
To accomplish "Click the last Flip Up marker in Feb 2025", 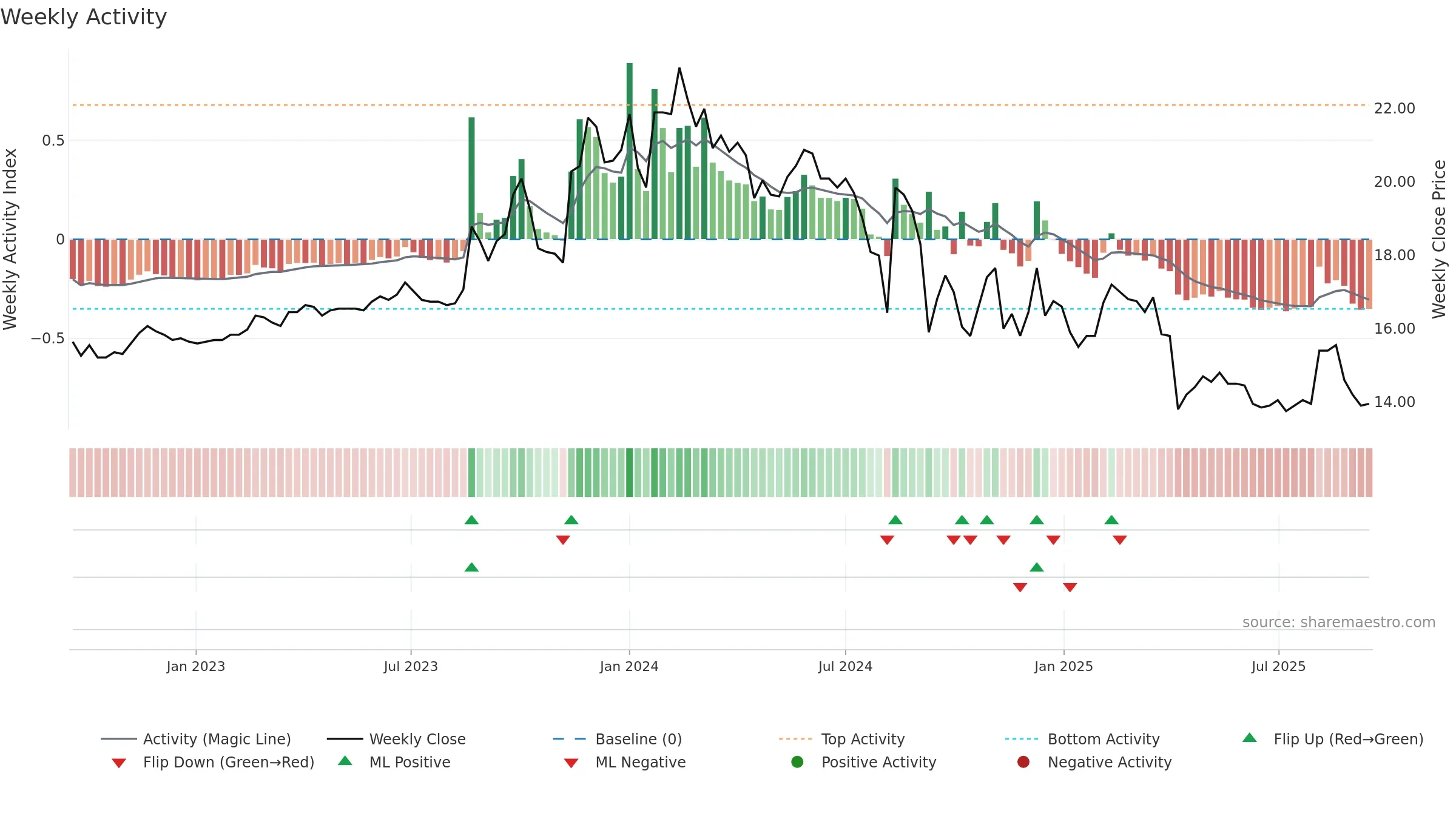I will point(1111,520).
